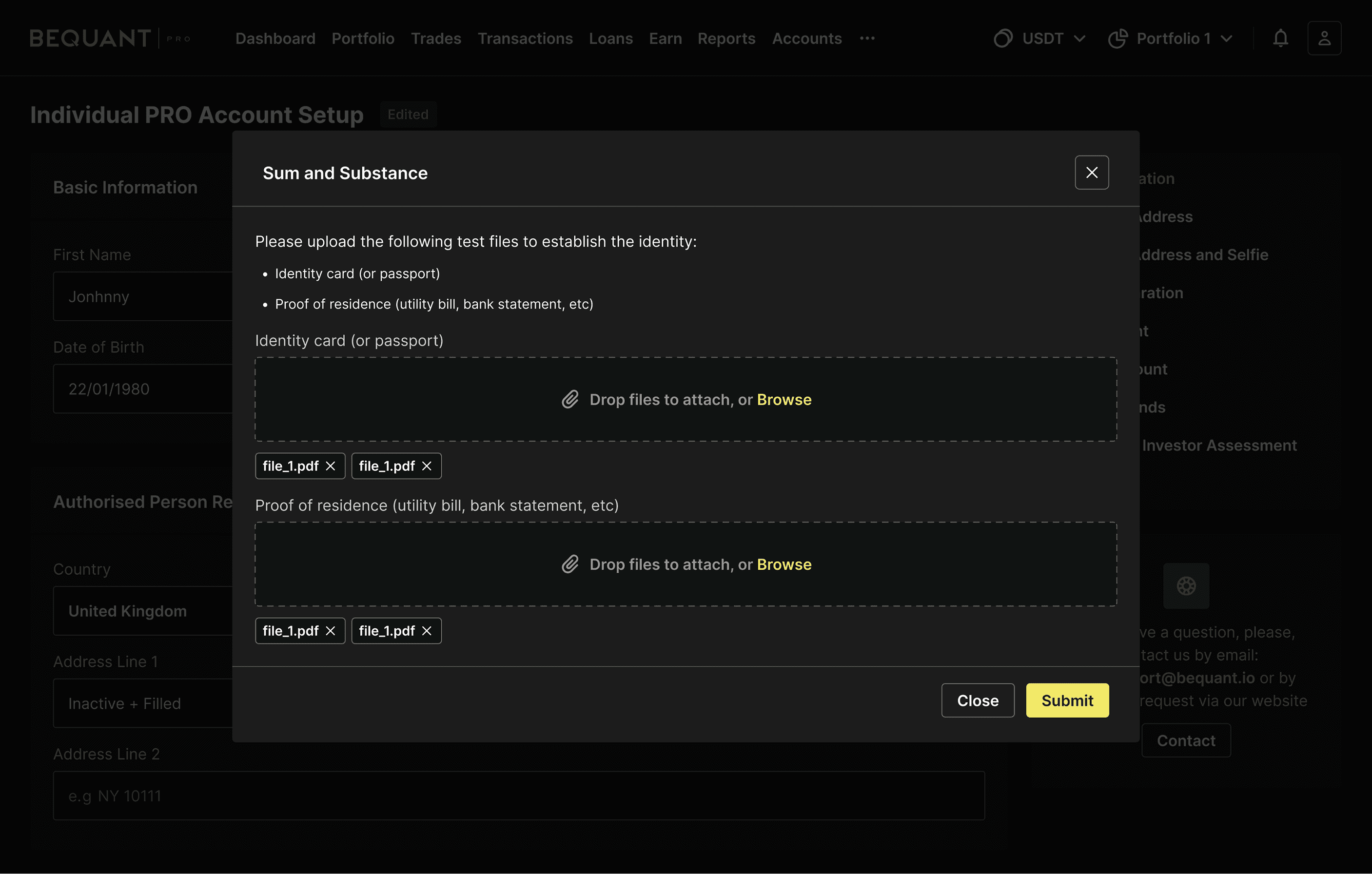Click the Contact button
The image size is (1372, 874).
[x=1186, y=740]
